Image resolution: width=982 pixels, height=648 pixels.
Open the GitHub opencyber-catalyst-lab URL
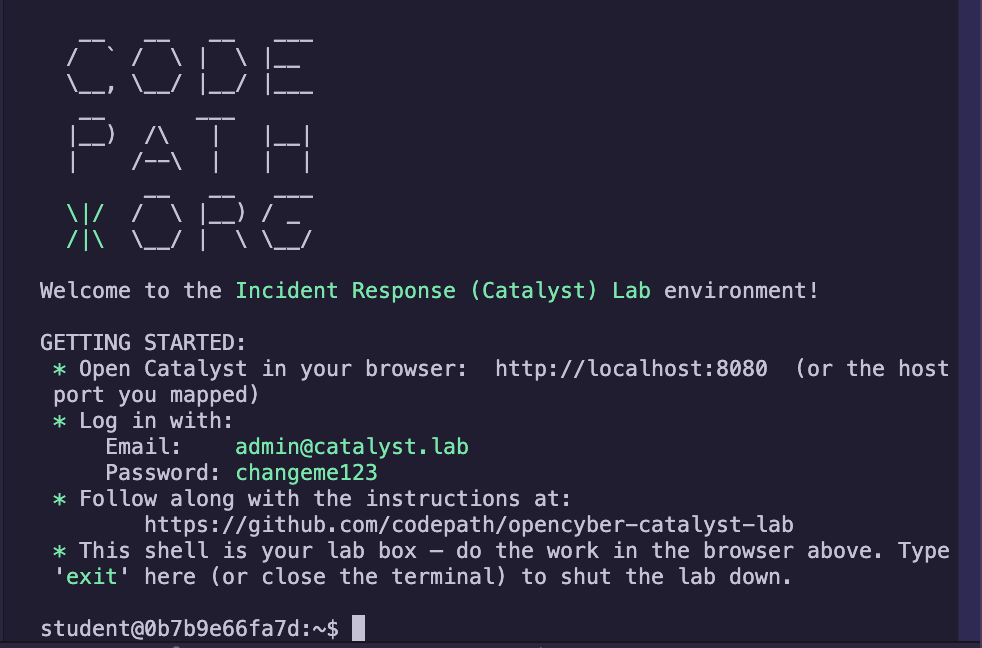[x=469, y=525]
